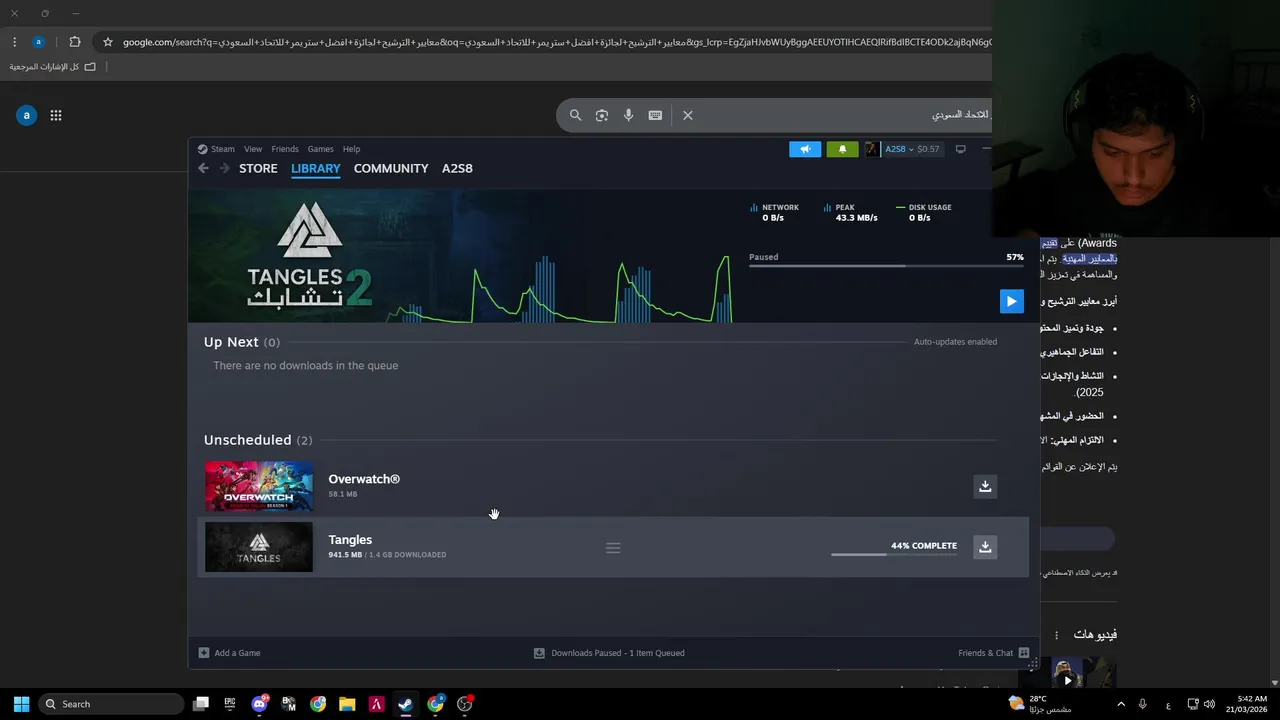Click the plus icon beside Add a Game
Screen dimensions: 1280x720
204,653
